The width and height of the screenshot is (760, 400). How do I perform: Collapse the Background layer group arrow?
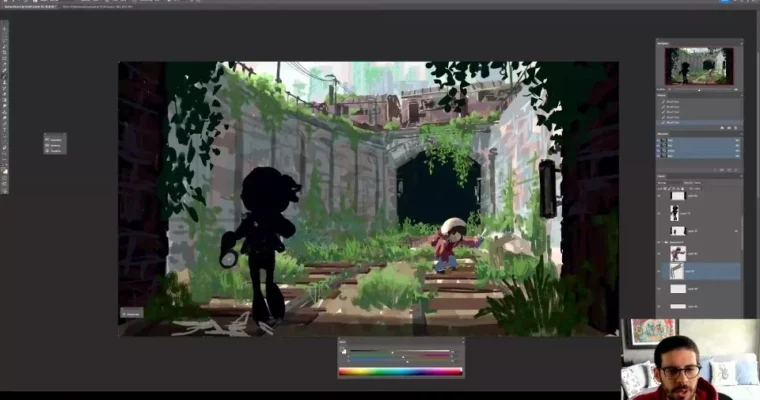click(x=662, y=242)
